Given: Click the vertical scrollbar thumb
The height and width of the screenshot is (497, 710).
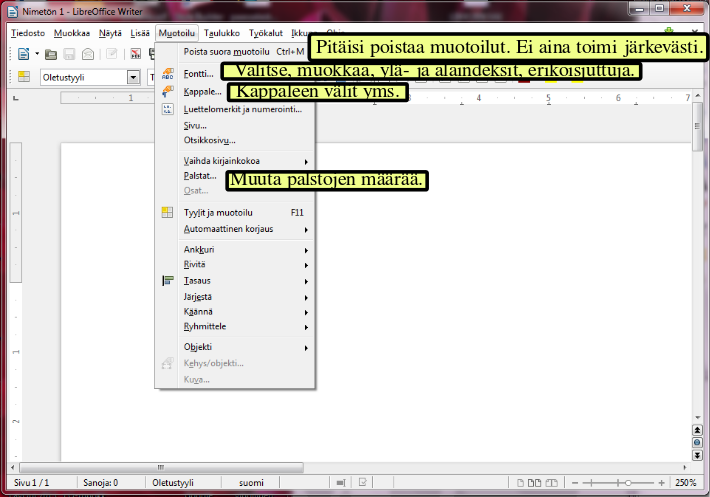Looking at the screenshot, I should click(697, 128).
